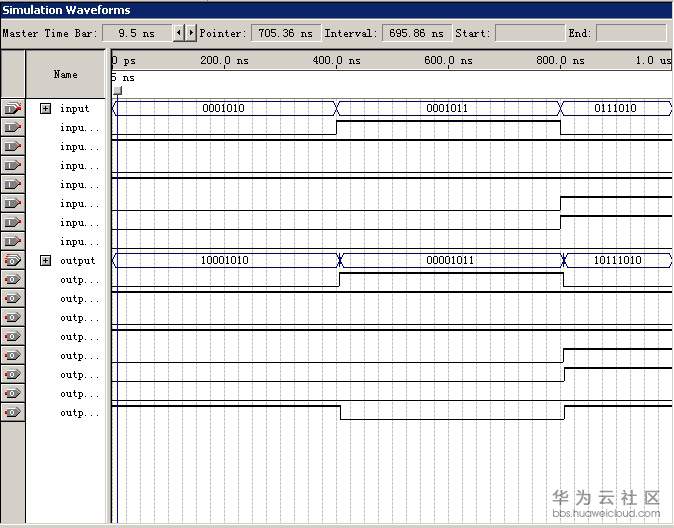Step the master time bar to the next transition
Viewport: 674px width, 528px height.
point(190,33)
